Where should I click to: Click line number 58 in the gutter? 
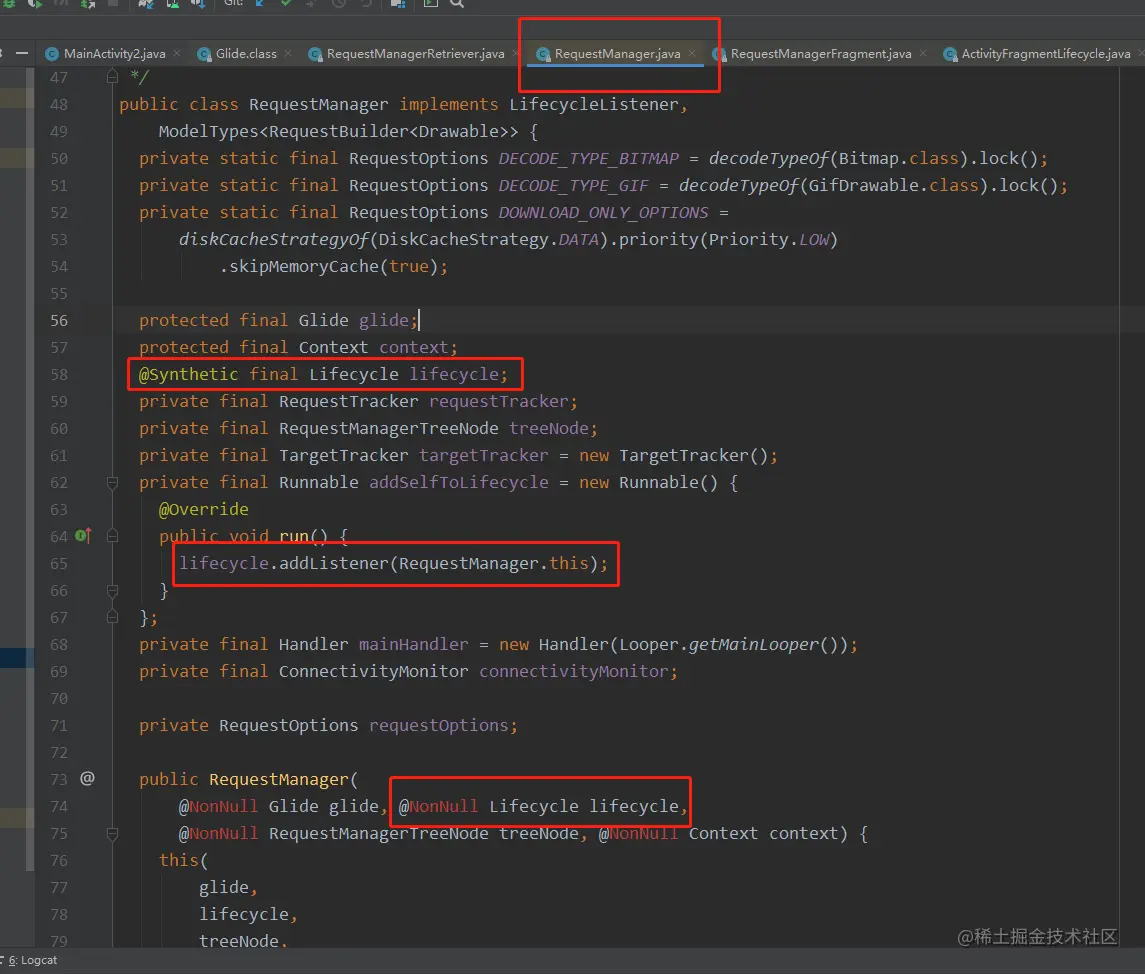tap(59, 375)
